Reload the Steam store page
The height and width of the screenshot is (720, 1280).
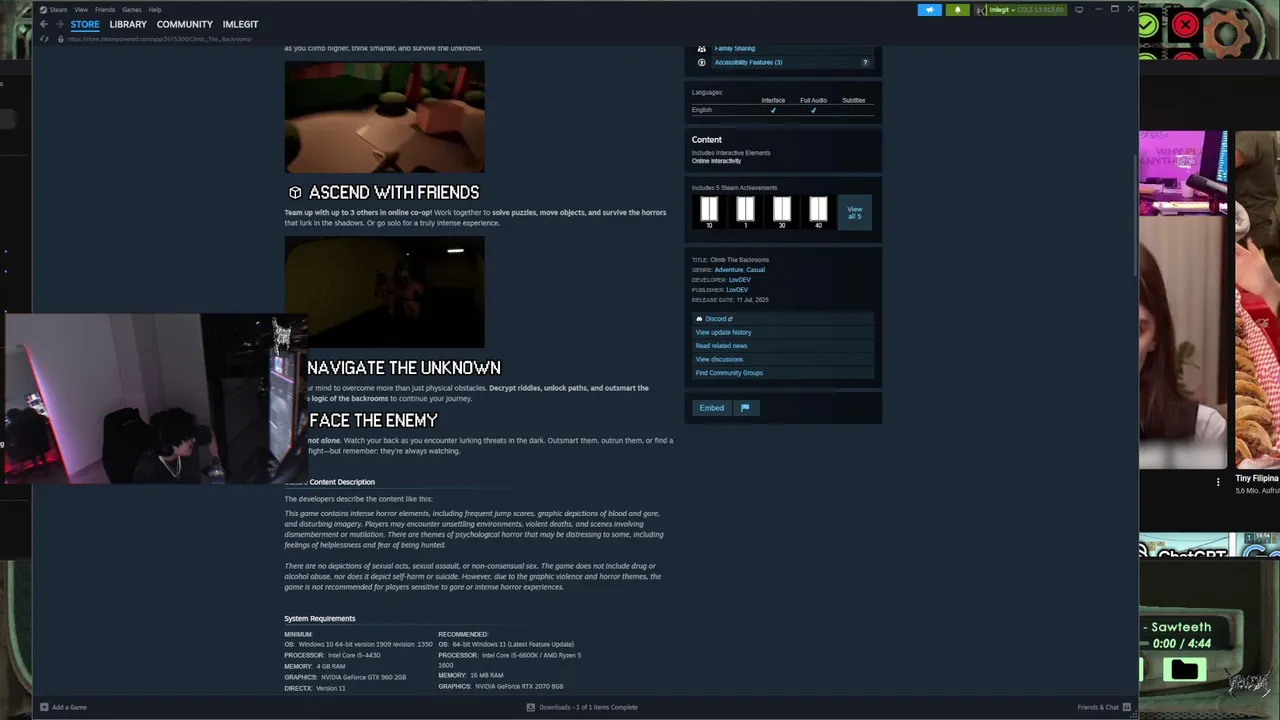[44, 39]
